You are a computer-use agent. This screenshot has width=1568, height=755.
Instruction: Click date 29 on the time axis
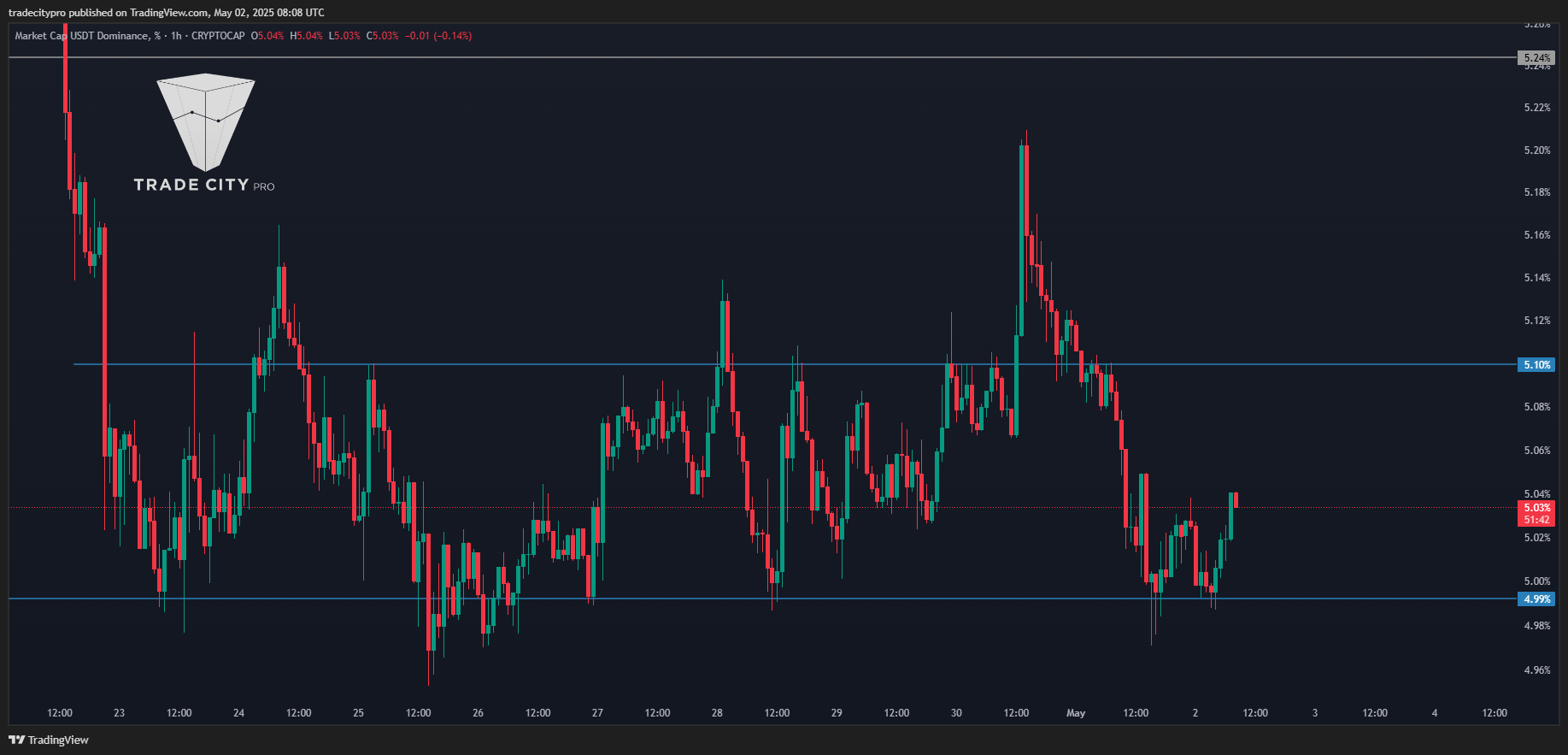[x=837, y=713]
